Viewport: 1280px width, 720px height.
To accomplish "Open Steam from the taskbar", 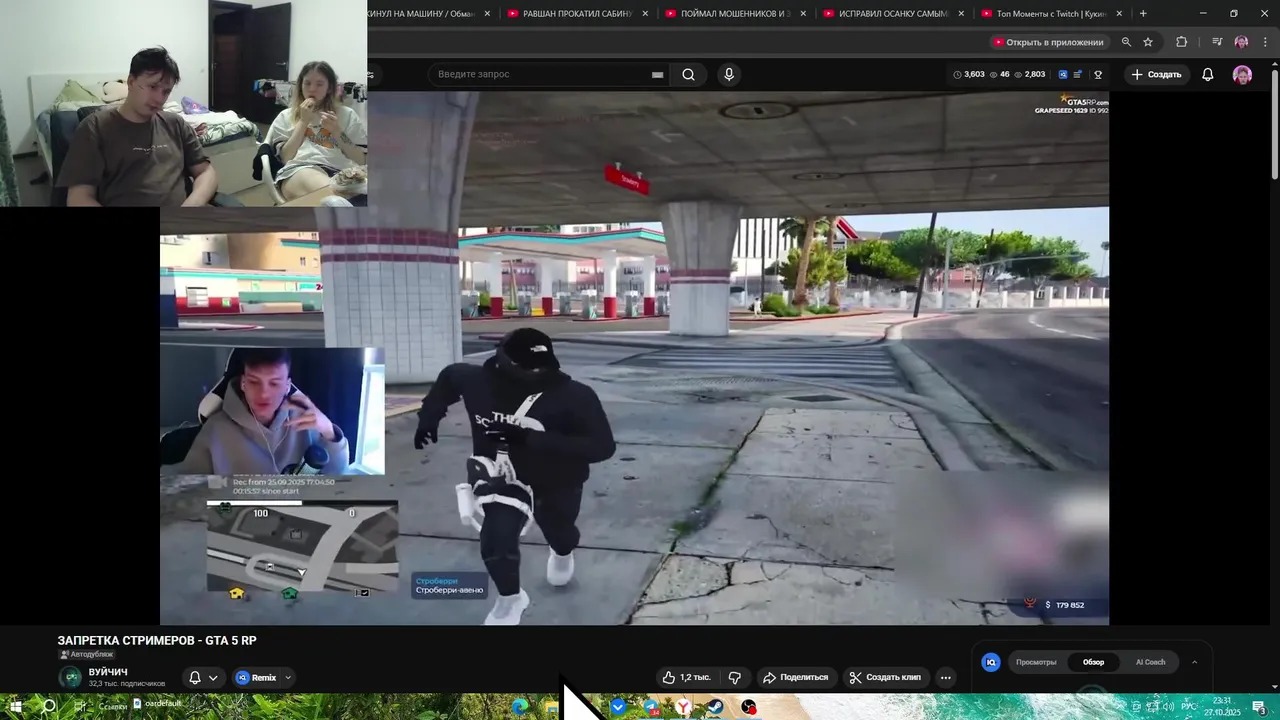I will [714, 707].
